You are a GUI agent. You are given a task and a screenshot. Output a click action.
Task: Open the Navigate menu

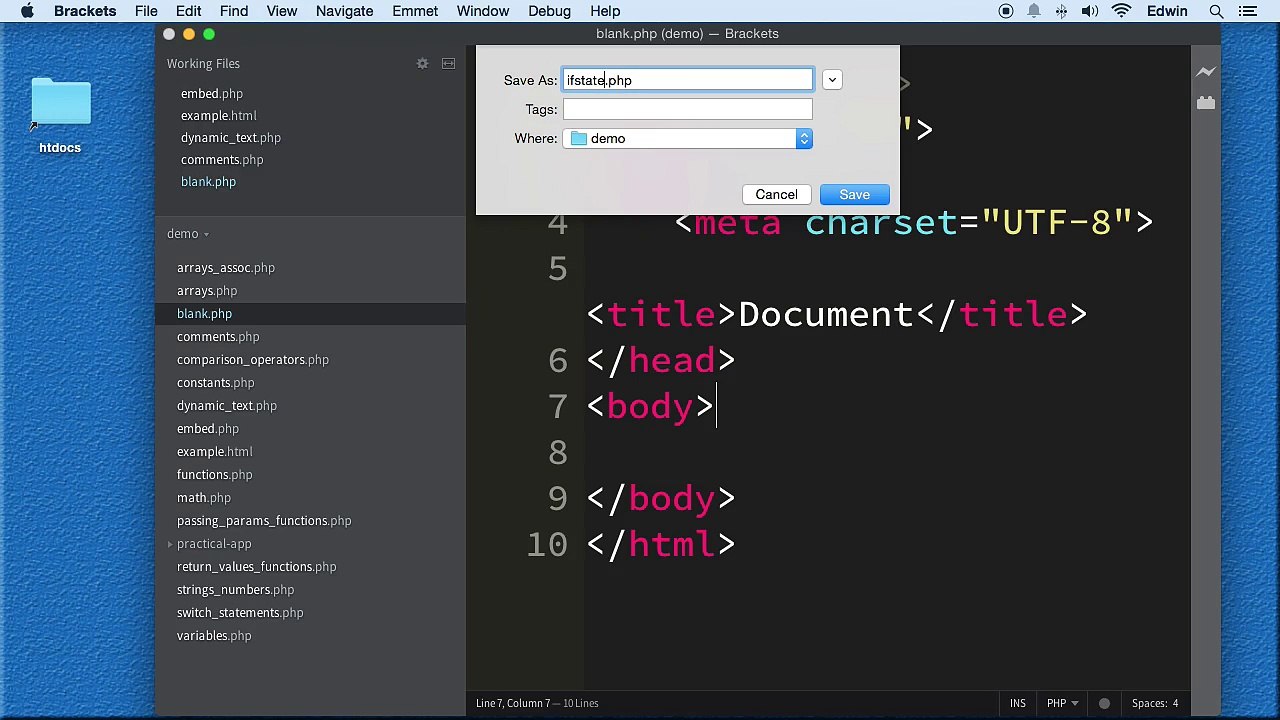pyautogui.click(x=344, y=11)
